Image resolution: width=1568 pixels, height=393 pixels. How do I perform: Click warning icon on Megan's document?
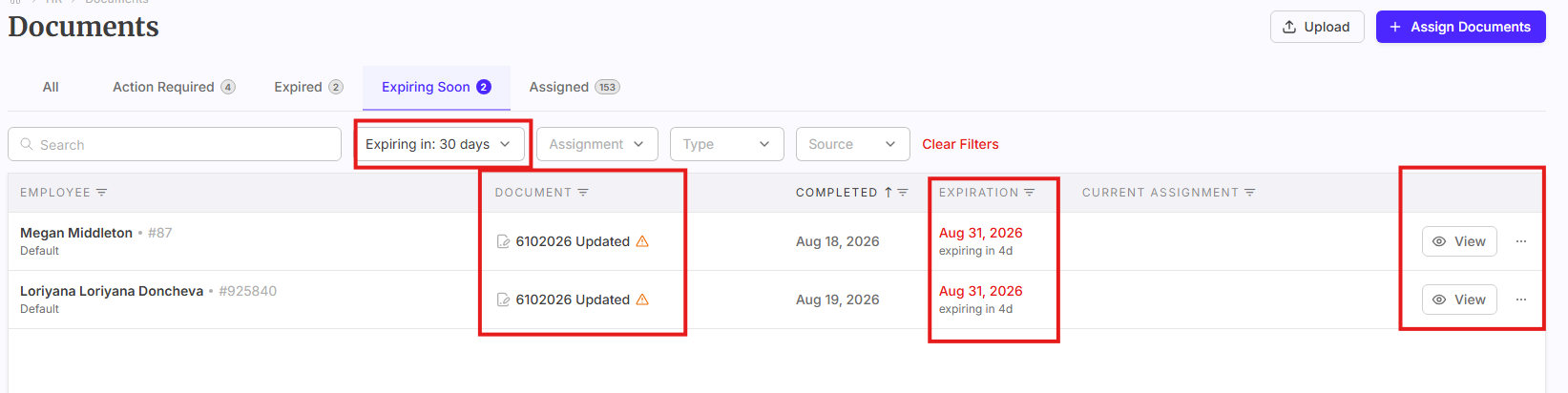pos(642,241)
